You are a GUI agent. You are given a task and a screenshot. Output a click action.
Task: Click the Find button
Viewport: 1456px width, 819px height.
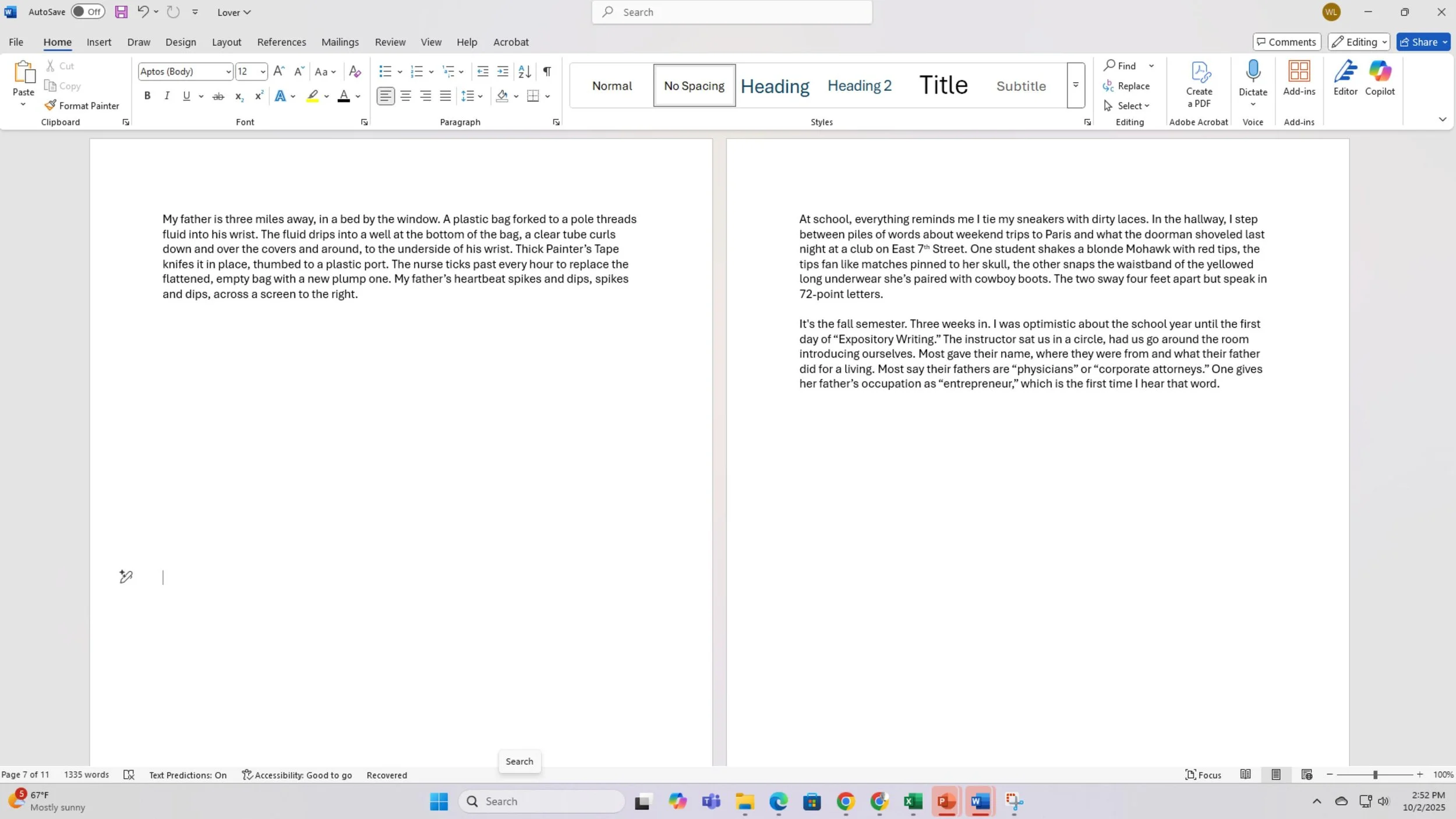[1120, 66]
